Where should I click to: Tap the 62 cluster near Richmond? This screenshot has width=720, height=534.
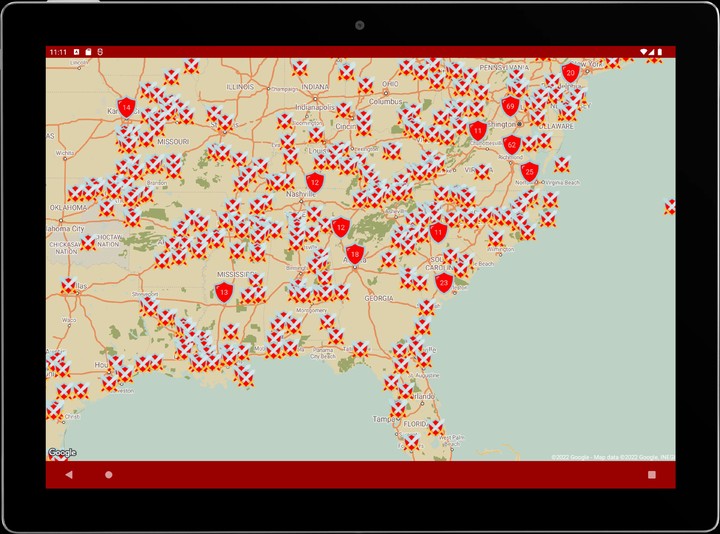pos(511,145)
